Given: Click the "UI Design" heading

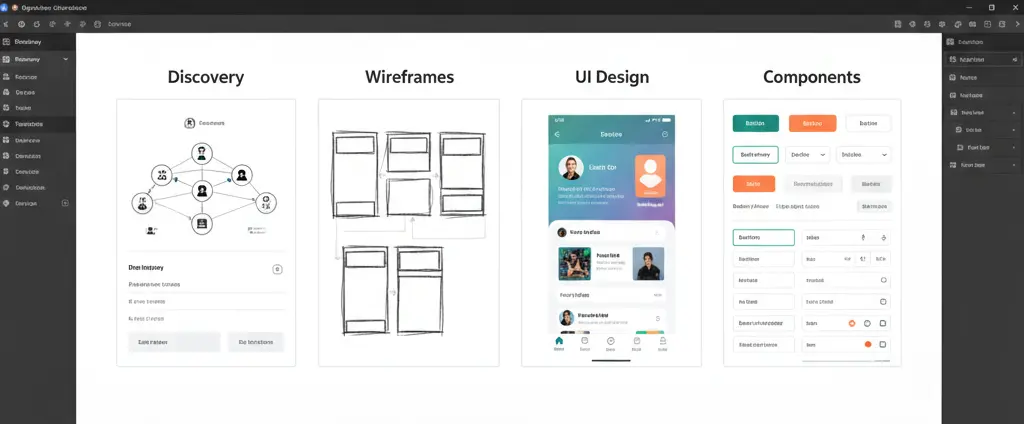Looking at the screenshot, I should point(612,77).
